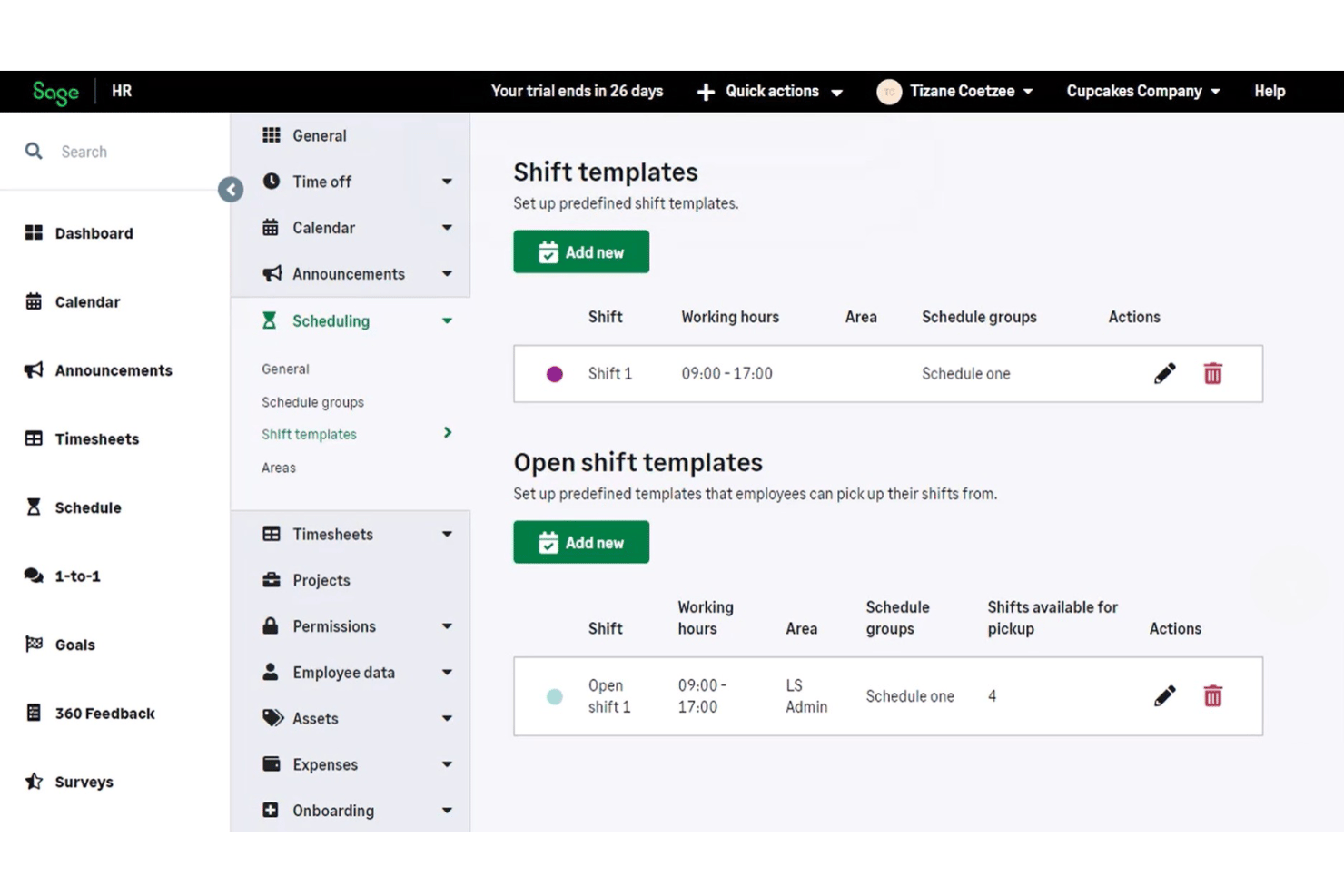
Task: Collapse the Scheduling submenu arrow
Action: click(x=447, y=321)
